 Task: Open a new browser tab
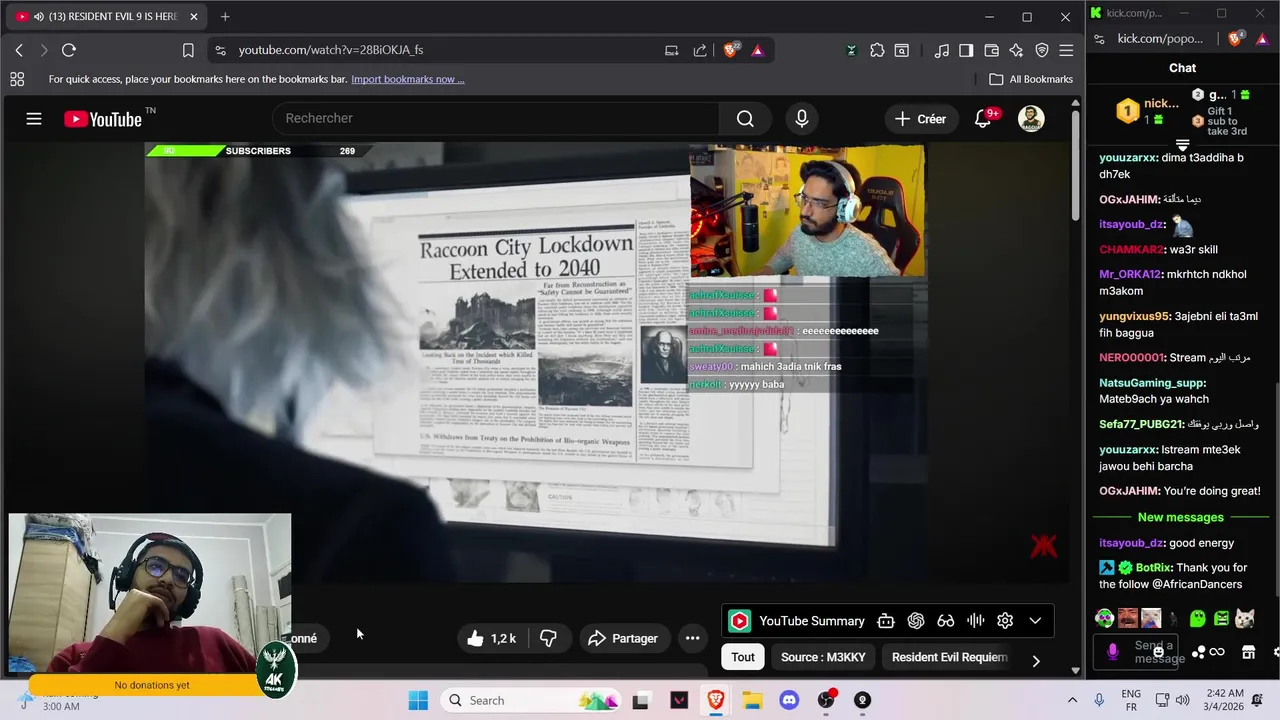(225, 16)
